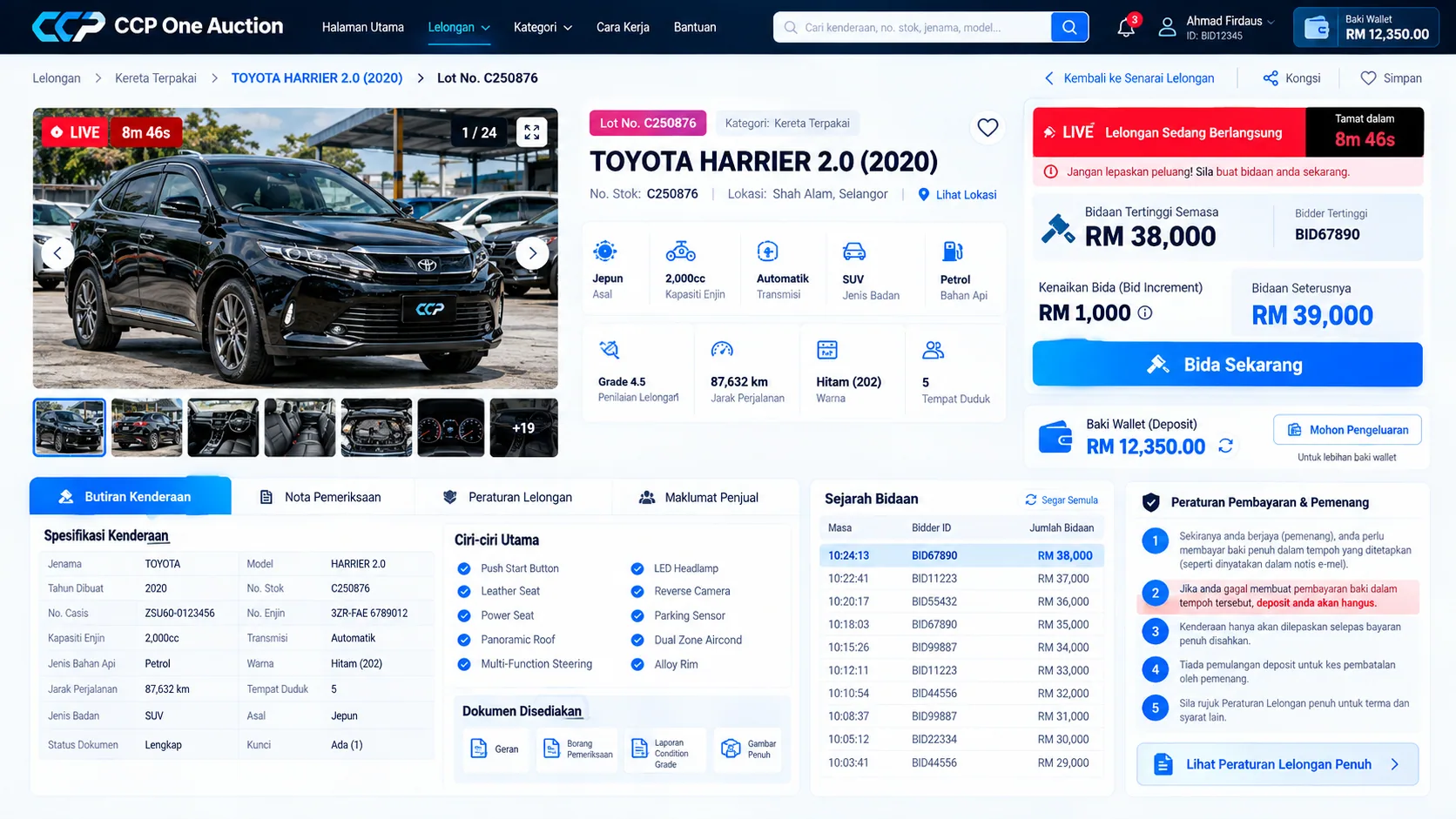Image resolution: width=1456 pixels, height=819 pixels.
Task: Click the Kongsi share icon
Action: tap(1271, 78)
